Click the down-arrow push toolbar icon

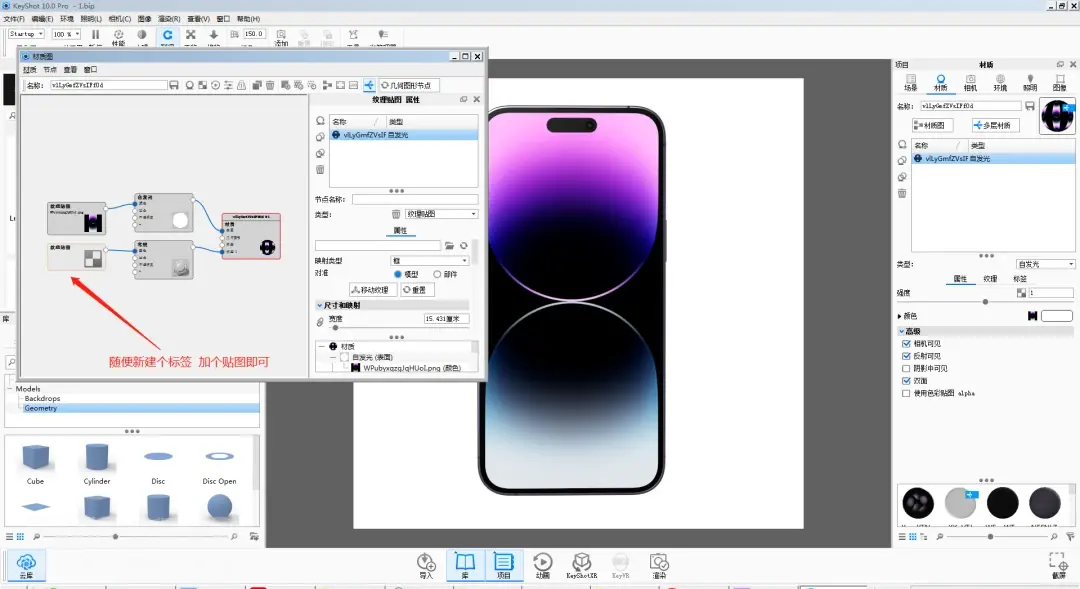[214, 34]
